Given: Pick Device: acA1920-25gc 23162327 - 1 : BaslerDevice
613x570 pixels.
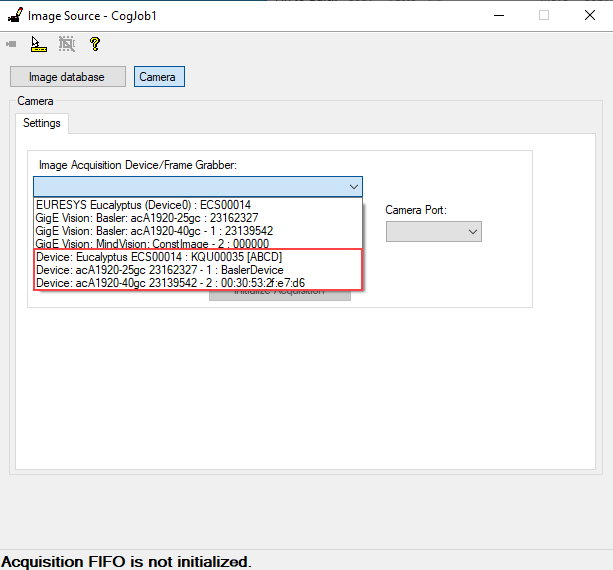Looking at the screenshot, I should 159,270.
